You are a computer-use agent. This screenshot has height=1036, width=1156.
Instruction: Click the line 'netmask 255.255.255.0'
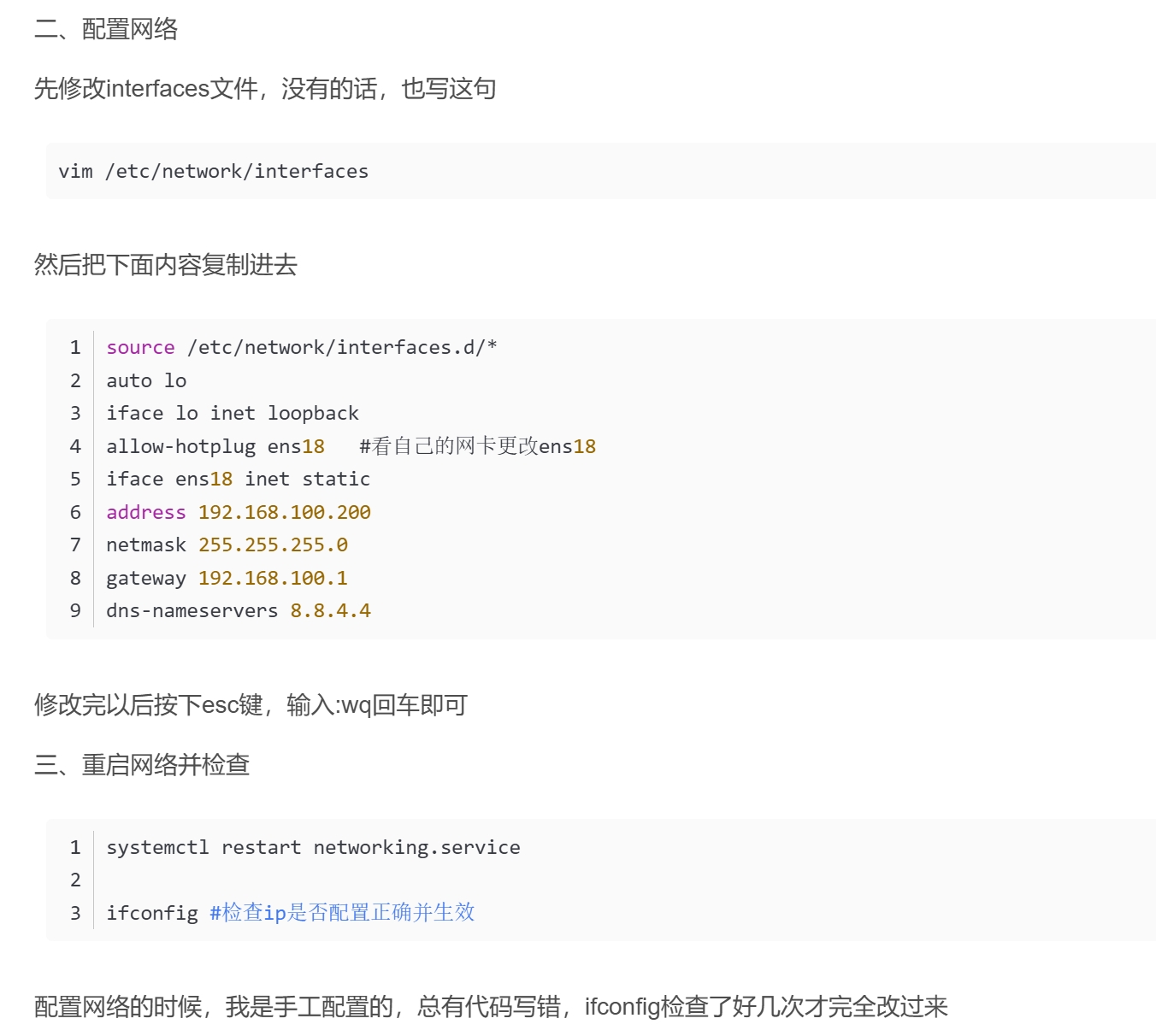(x=227, y=544)
